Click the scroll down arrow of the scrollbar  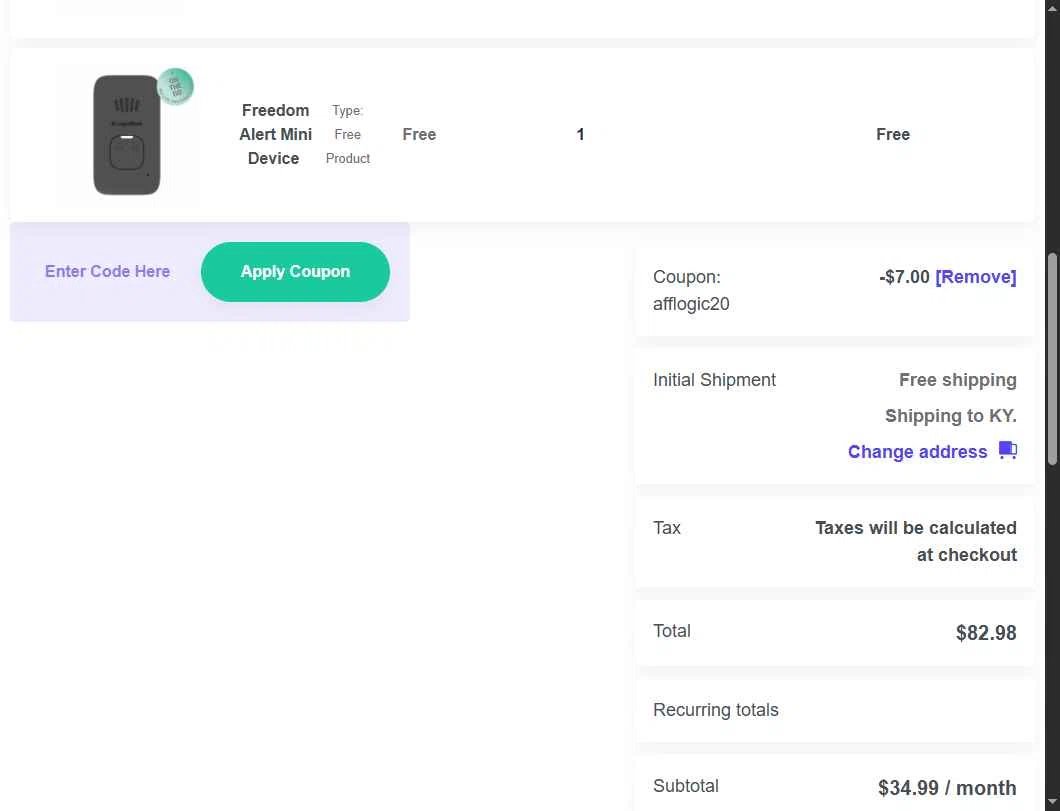(x=1052, y=803)
